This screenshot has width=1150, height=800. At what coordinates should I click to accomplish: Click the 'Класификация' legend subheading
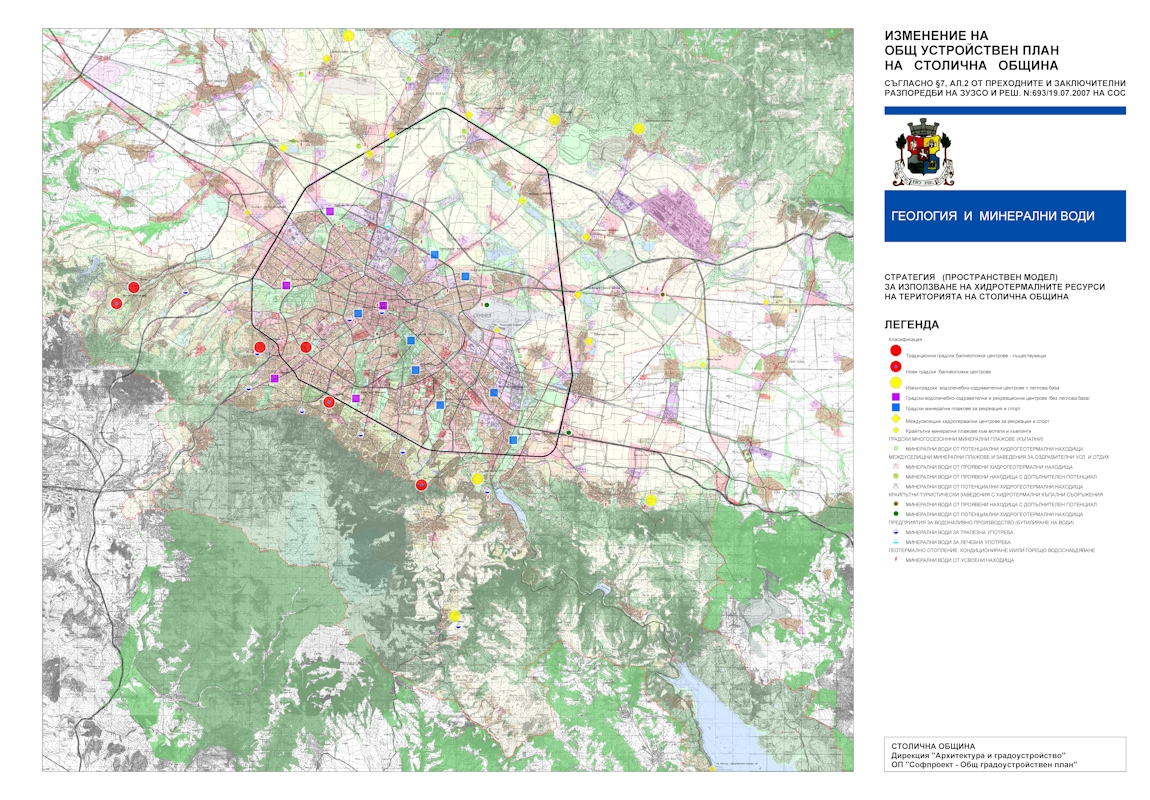pyautogui.click(x=905, y=340)
